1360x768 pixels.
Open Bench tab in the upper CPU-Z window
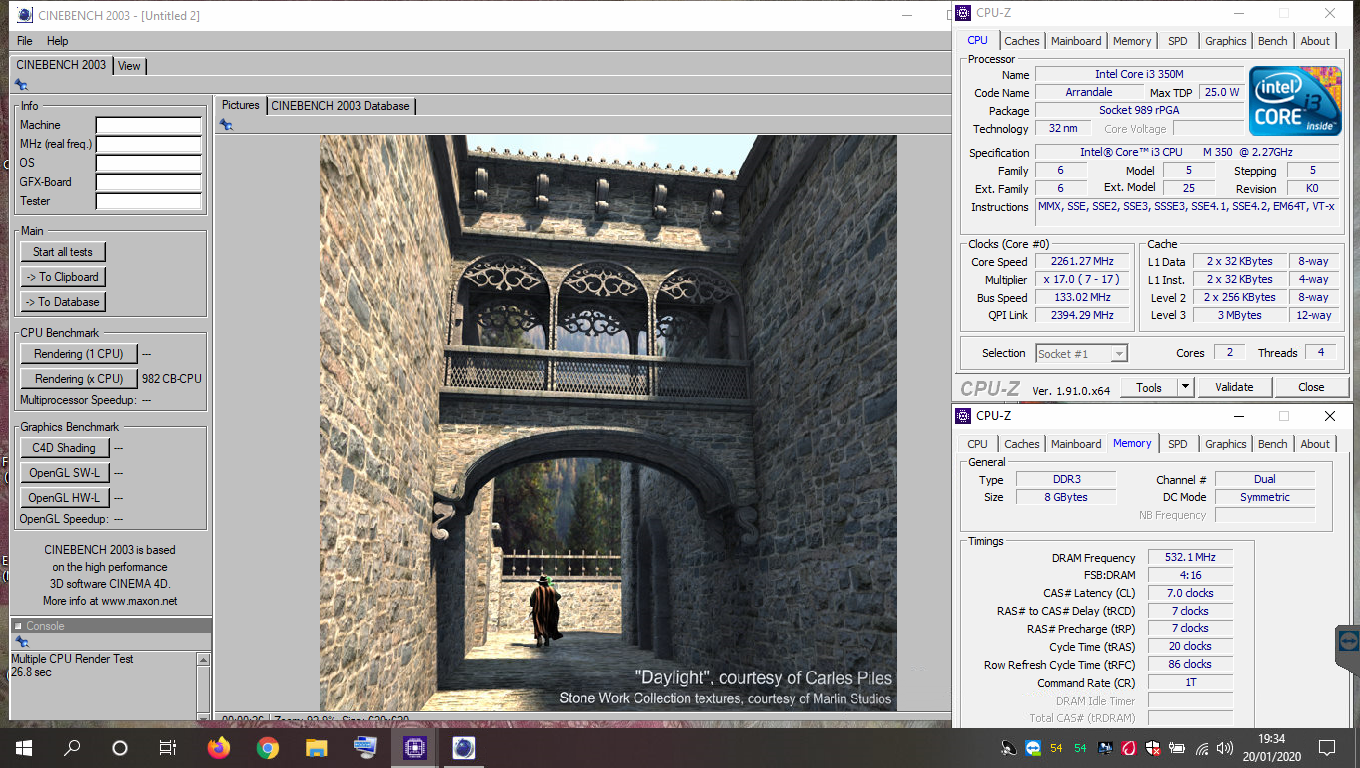[1273, 41]
